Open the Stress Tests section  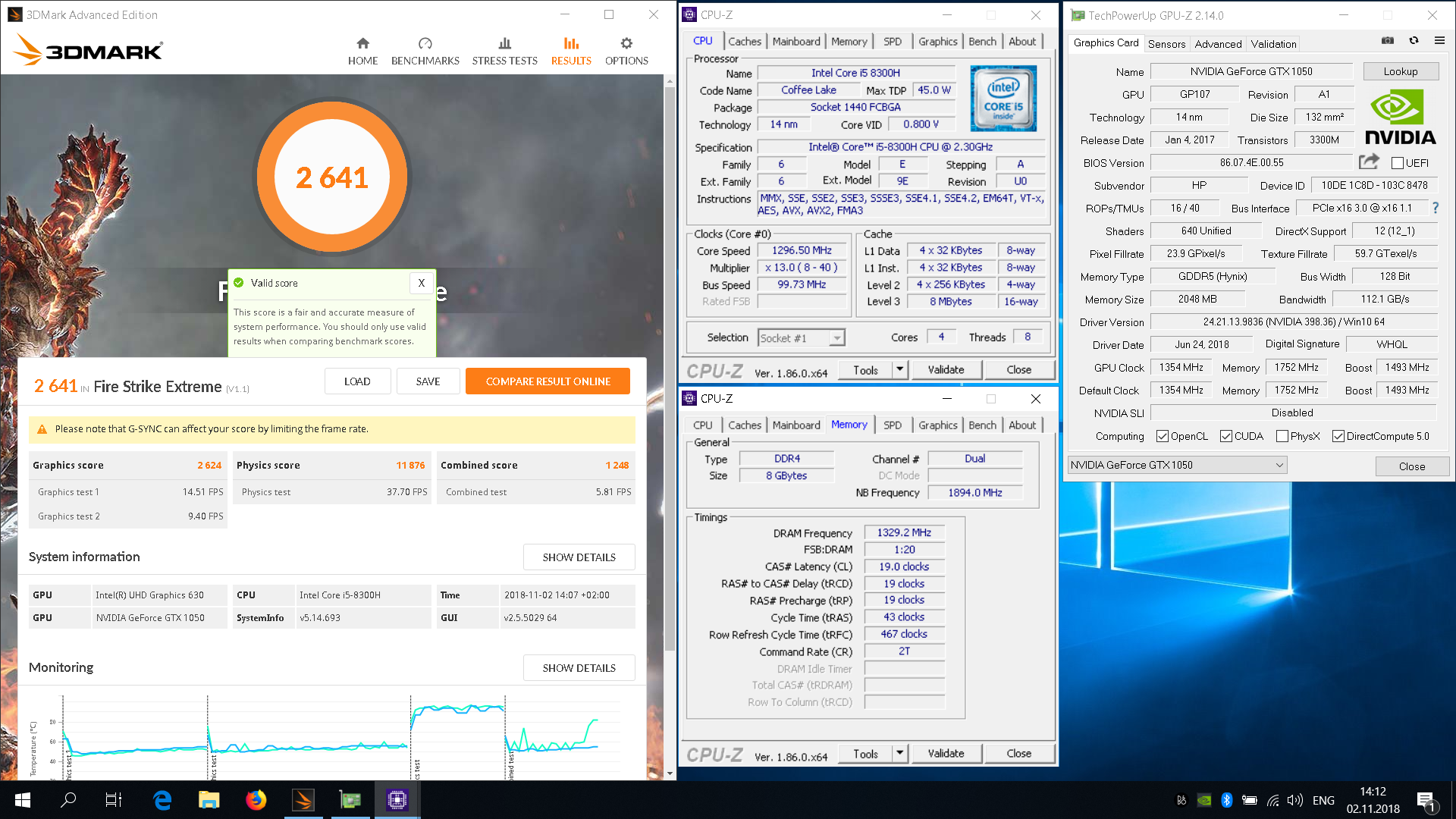coord(504,52)
